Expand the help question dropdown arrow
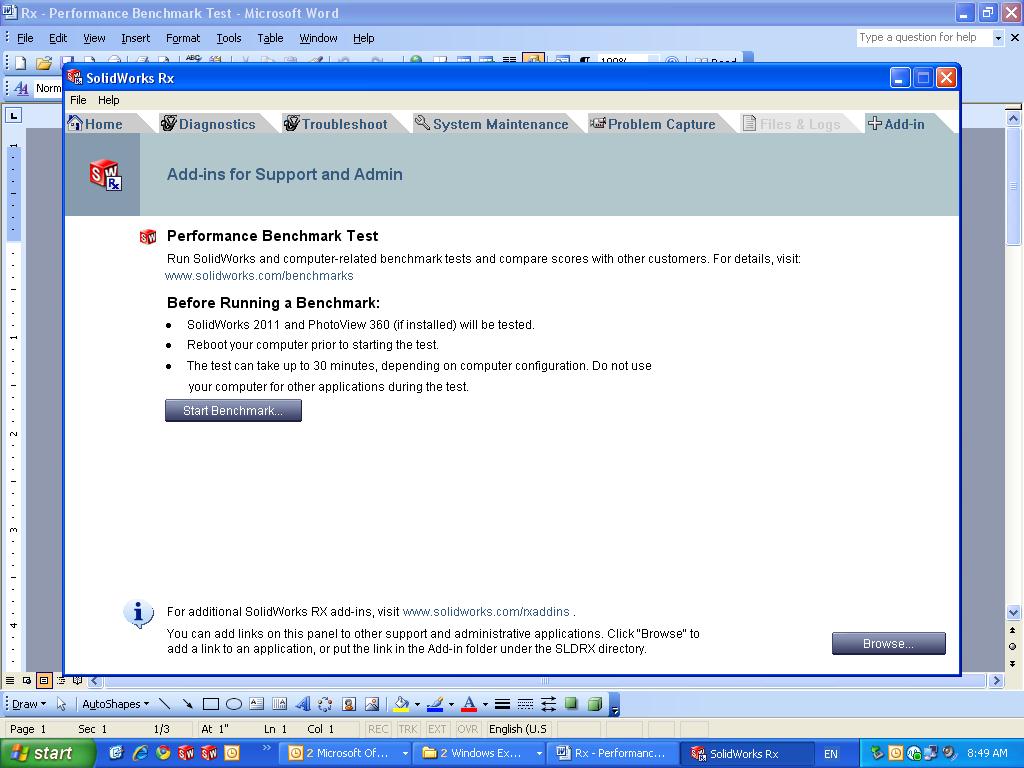Image resolution: width=1024 pixels, height=768 pixels. point(998,38)
